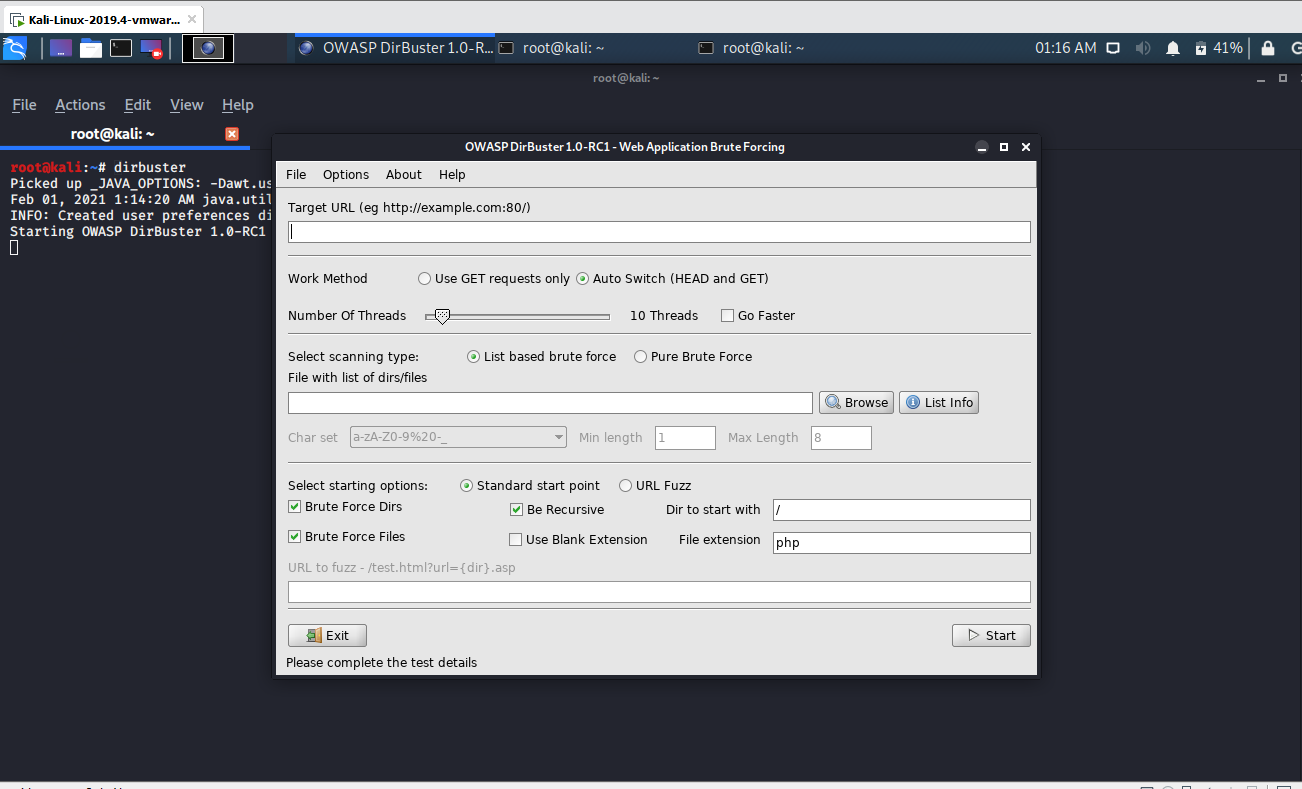Toggle the Be Recursive checkbox
The width and height of the screenshot is (1302, 789).
coord(517,510)
